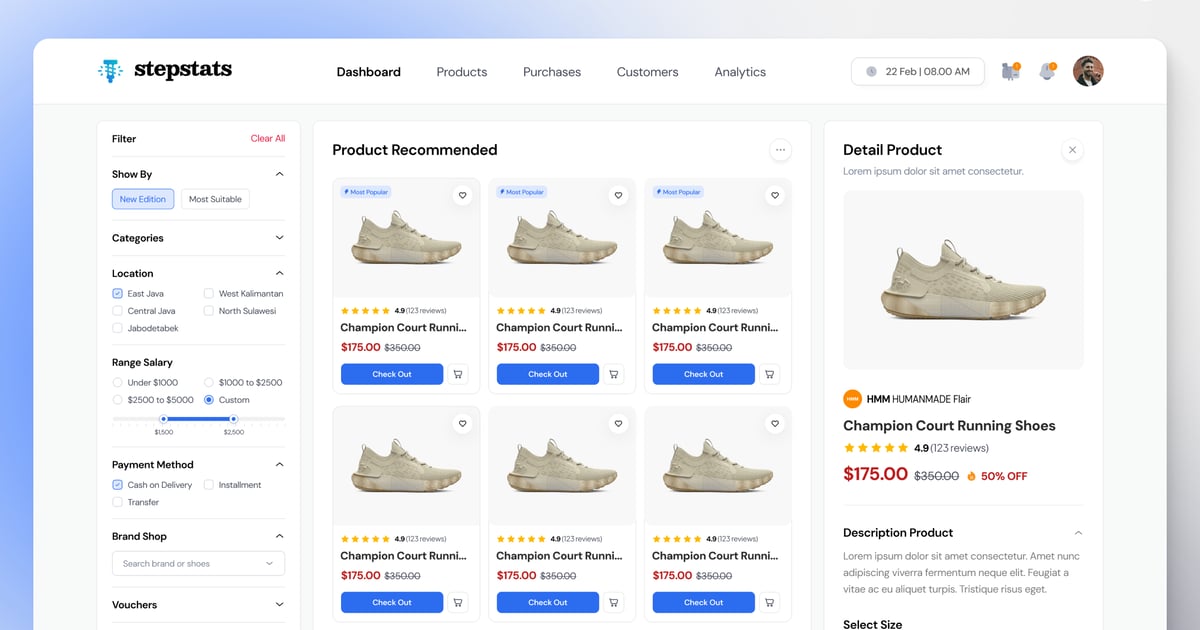Open the three-dot menu in Product Recommended
The image size is (1200, 630).
[x=780, y=149]
